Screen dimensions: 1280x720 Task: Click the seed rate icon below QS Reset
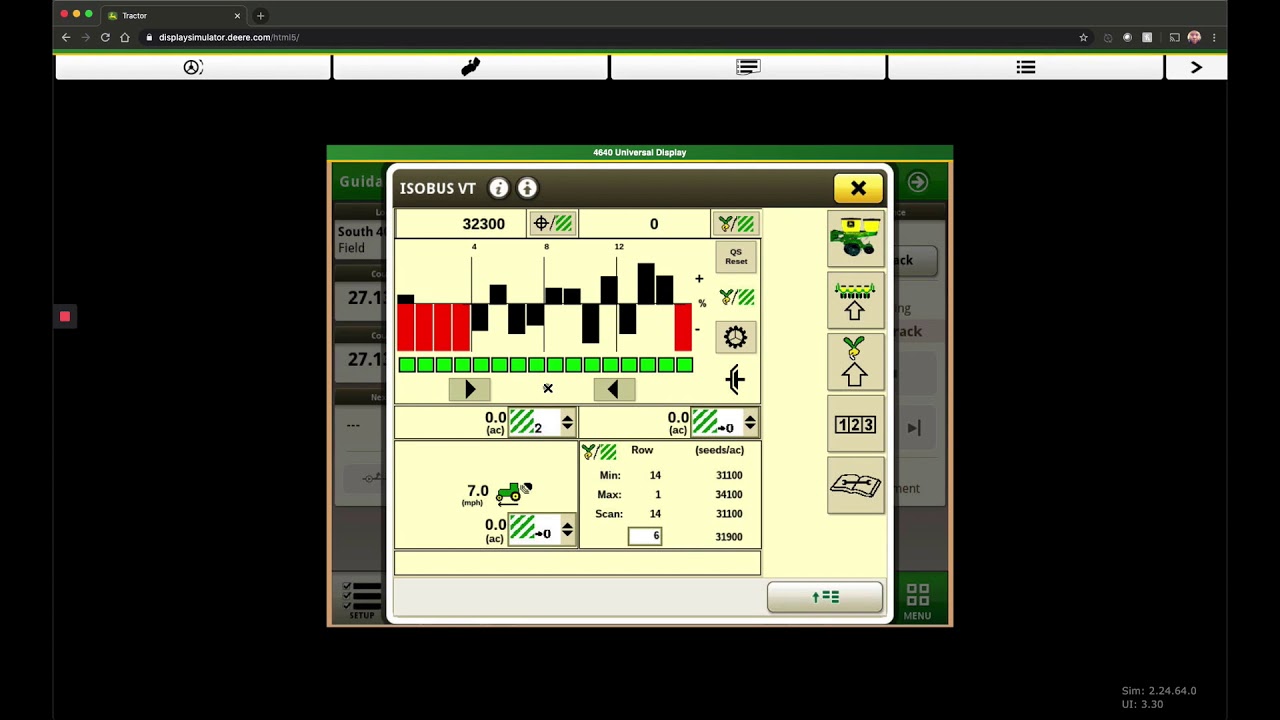click(x=736, y=297)
